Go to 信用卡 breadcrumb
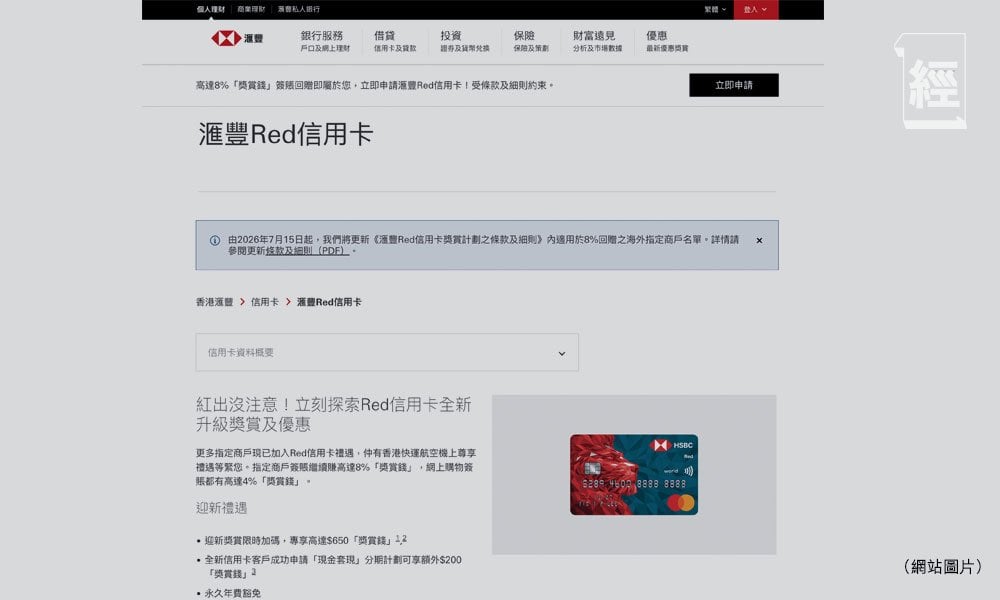 265,302
